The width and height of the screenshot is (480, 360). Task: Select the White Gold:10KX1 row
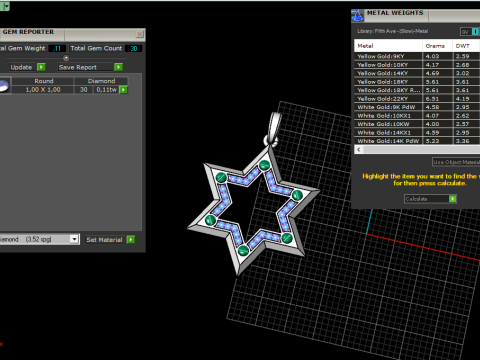tap(417, 116)
